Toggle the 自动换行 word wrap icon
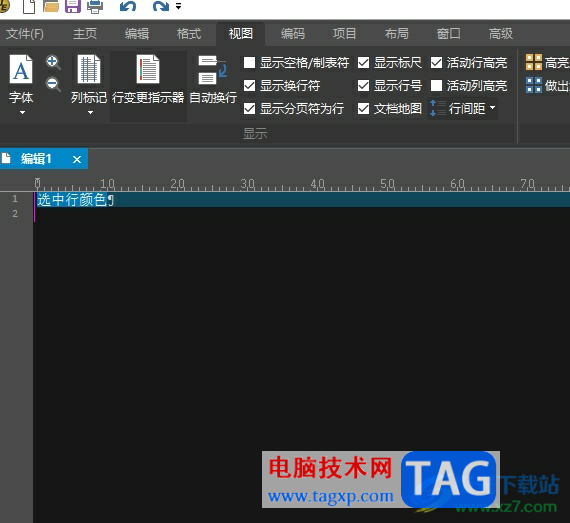The height and width of the screenshot is (523, 570). click(213, 79)
